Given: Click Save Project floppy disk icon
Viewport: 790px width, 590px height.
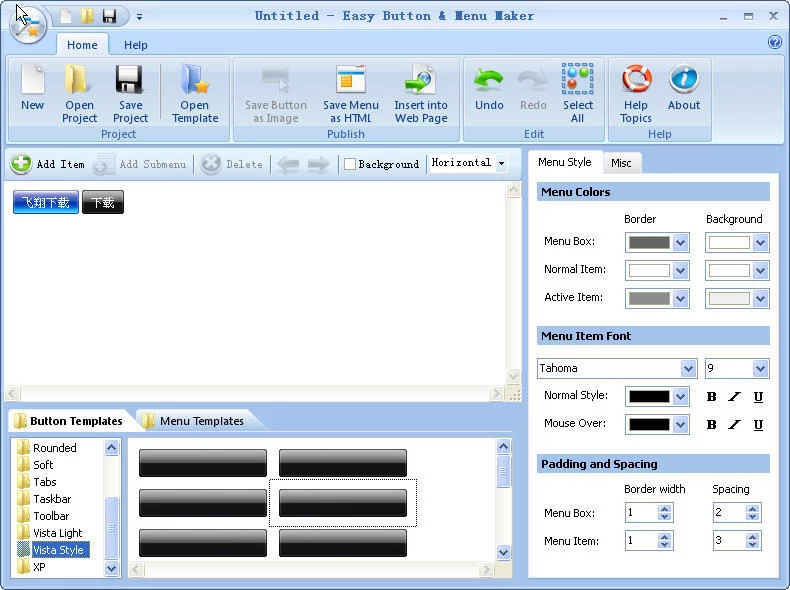Looking at the screenshot, I should click(130, 79).
